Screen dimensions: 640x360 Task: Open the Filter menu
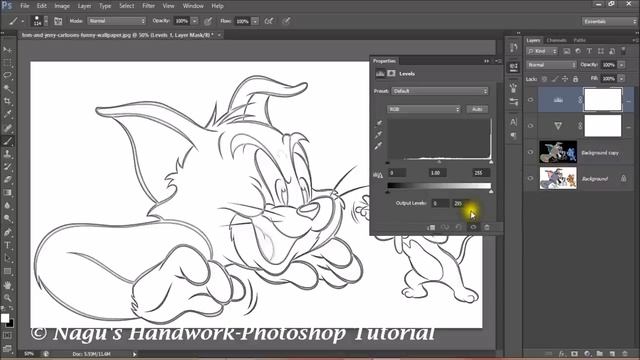point(149,6)
